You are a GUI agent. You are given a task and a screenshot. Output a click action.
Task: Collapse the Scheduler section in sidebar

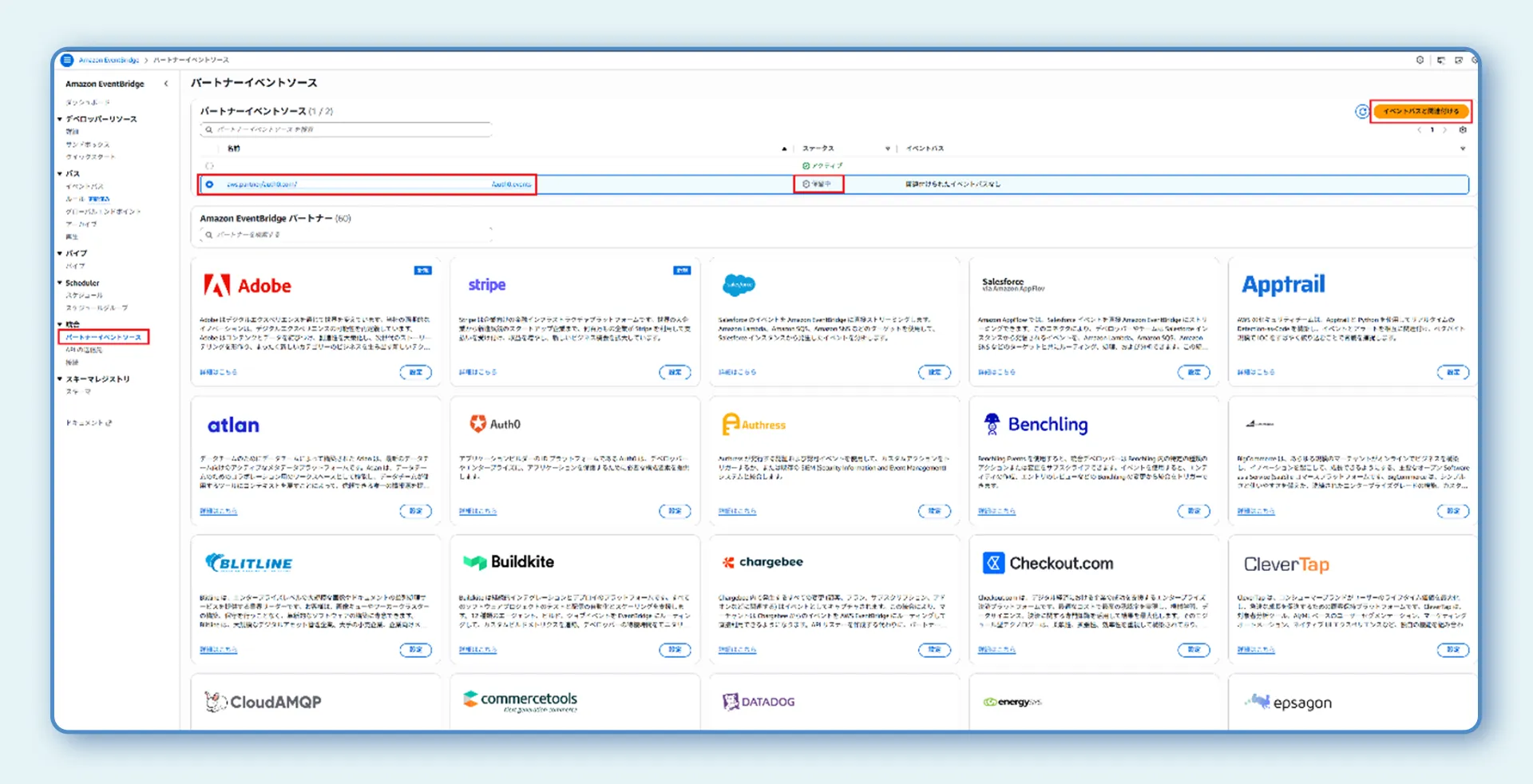pyautogui.click(x=60, y=283)
